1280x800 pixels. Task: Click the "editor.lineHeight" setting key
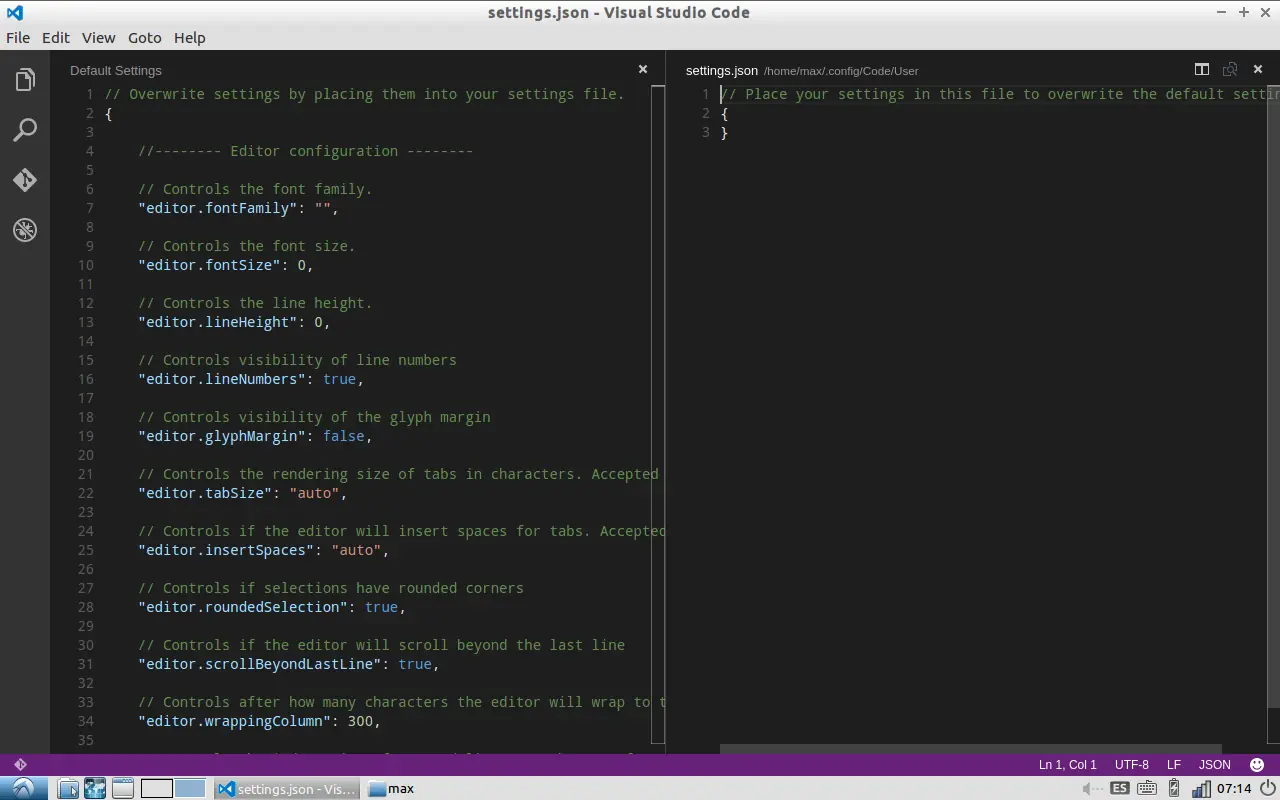[218, 322]
